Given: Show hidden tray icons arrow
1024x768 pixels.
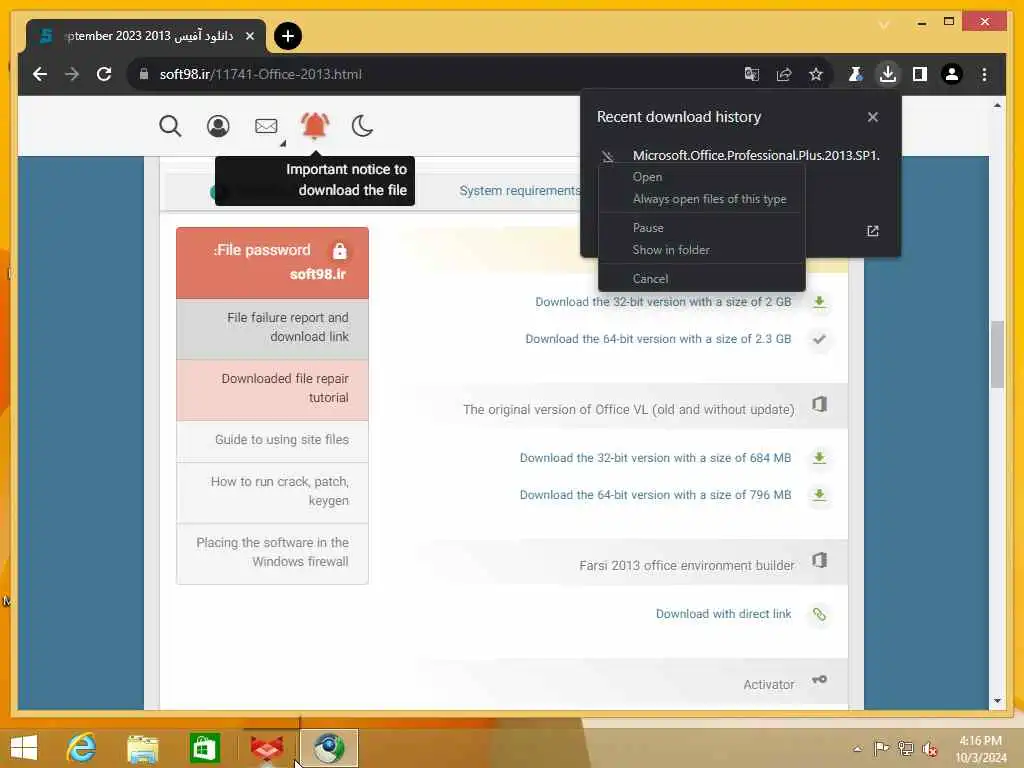Looking at the screenshot, I should (x=857, y=748).
